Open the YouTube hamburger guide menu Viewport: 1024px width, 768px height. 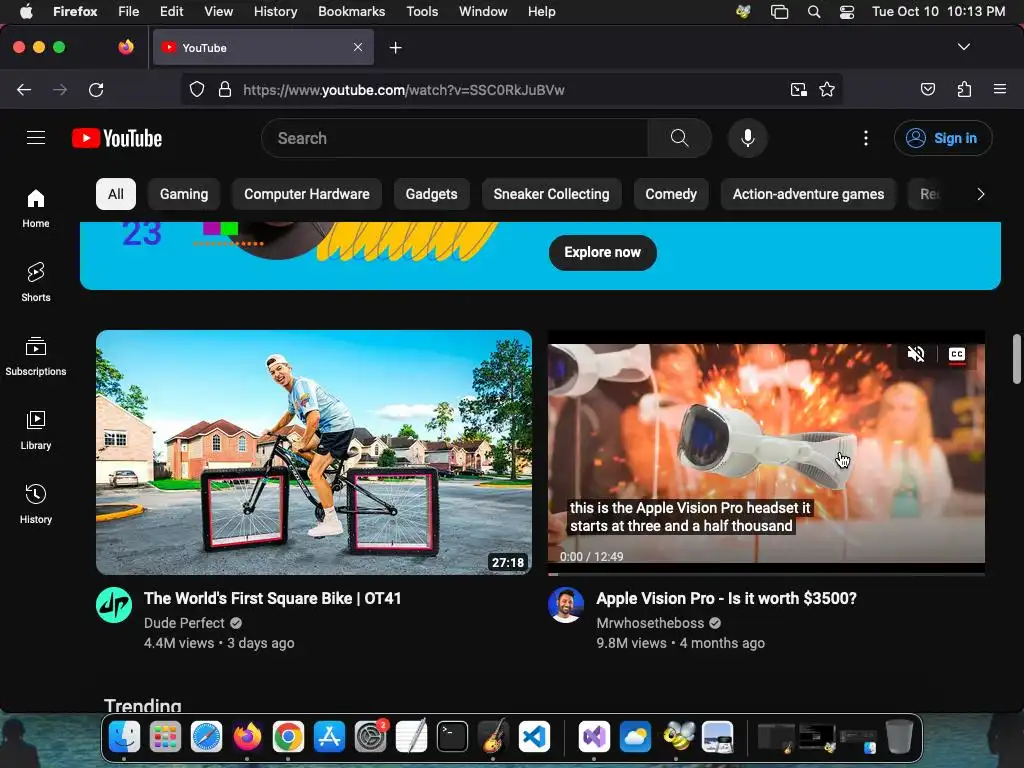36,138
